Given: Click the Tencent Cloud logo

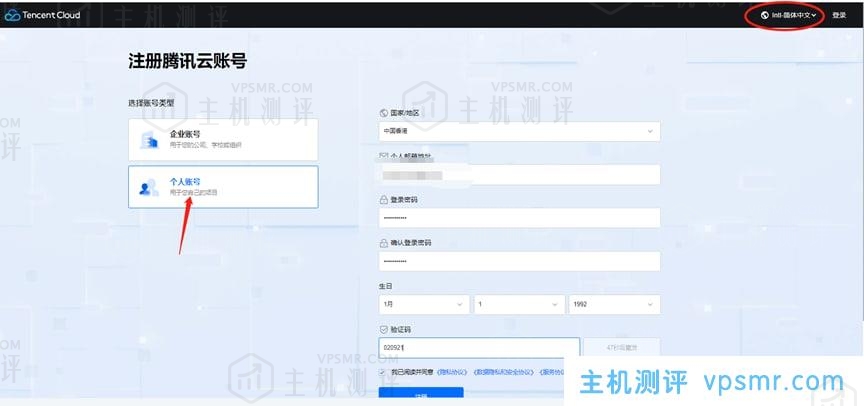Looking at the screenshot, I should (x=42, y=15).
